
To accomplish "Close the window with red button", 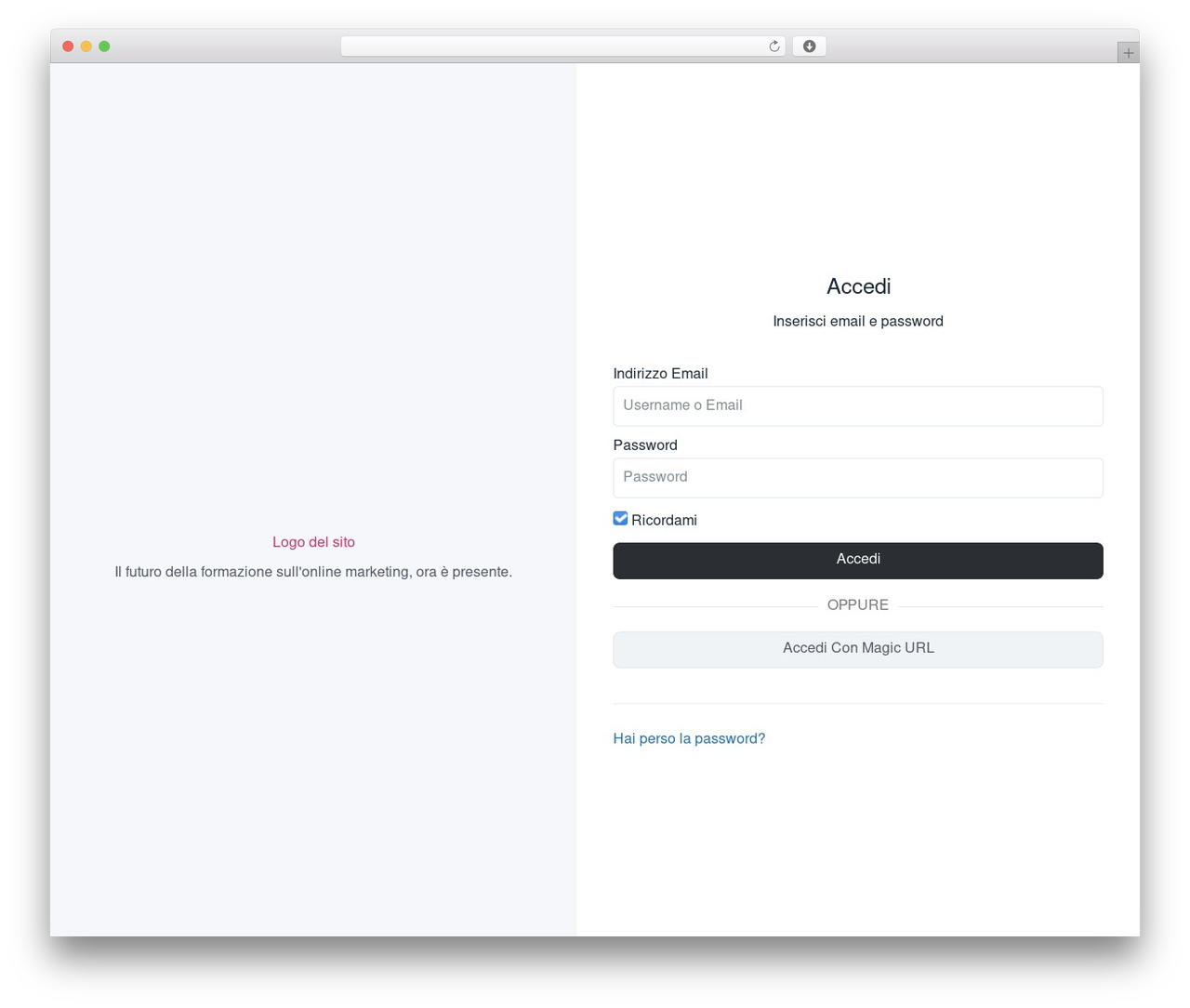I will pyautogui.click(x=68, y=46).
